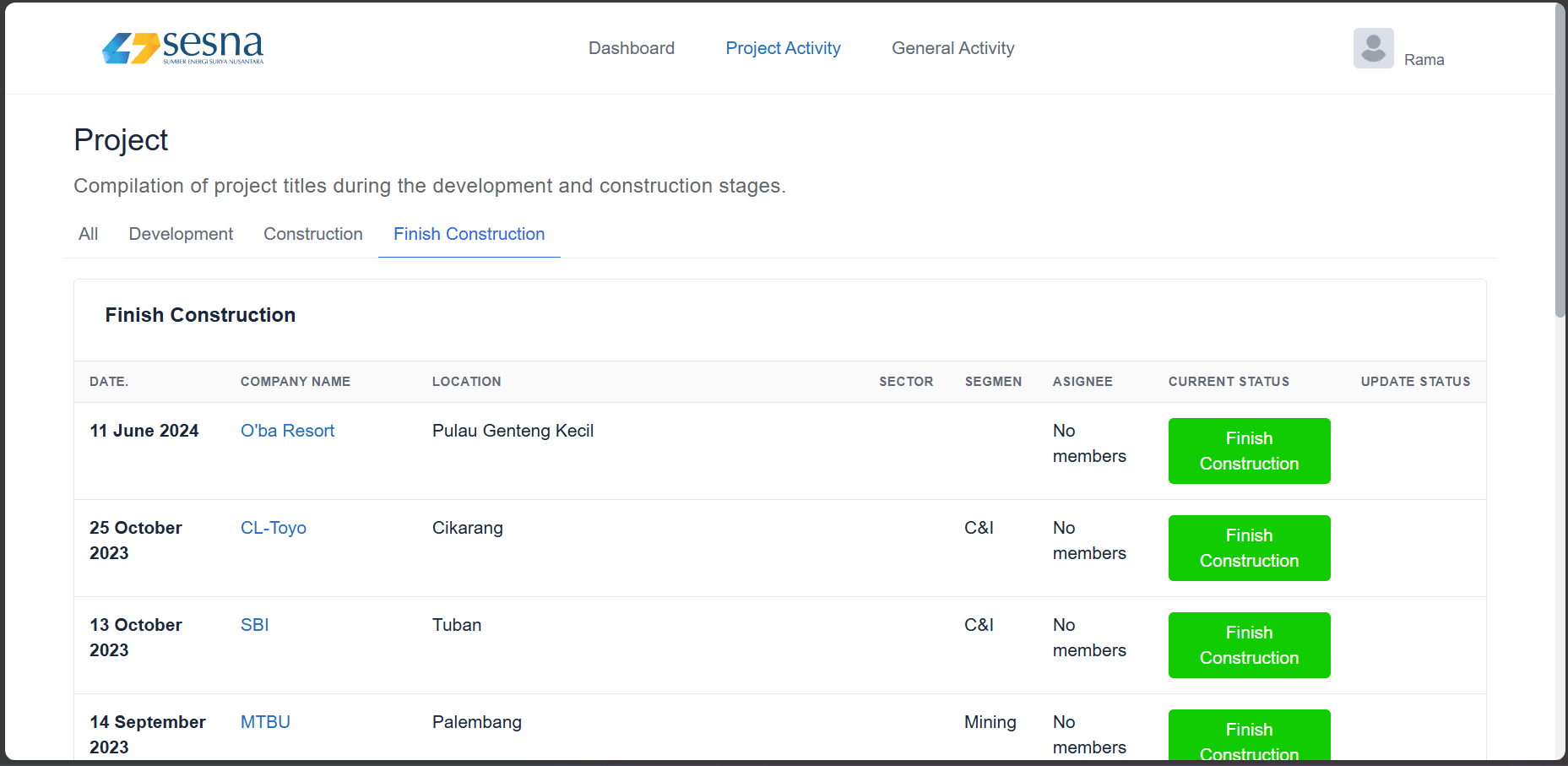The image size is (1568, 766).
Task: Click the UPDATE STATUS column header
Action: tap(1415, 382)
